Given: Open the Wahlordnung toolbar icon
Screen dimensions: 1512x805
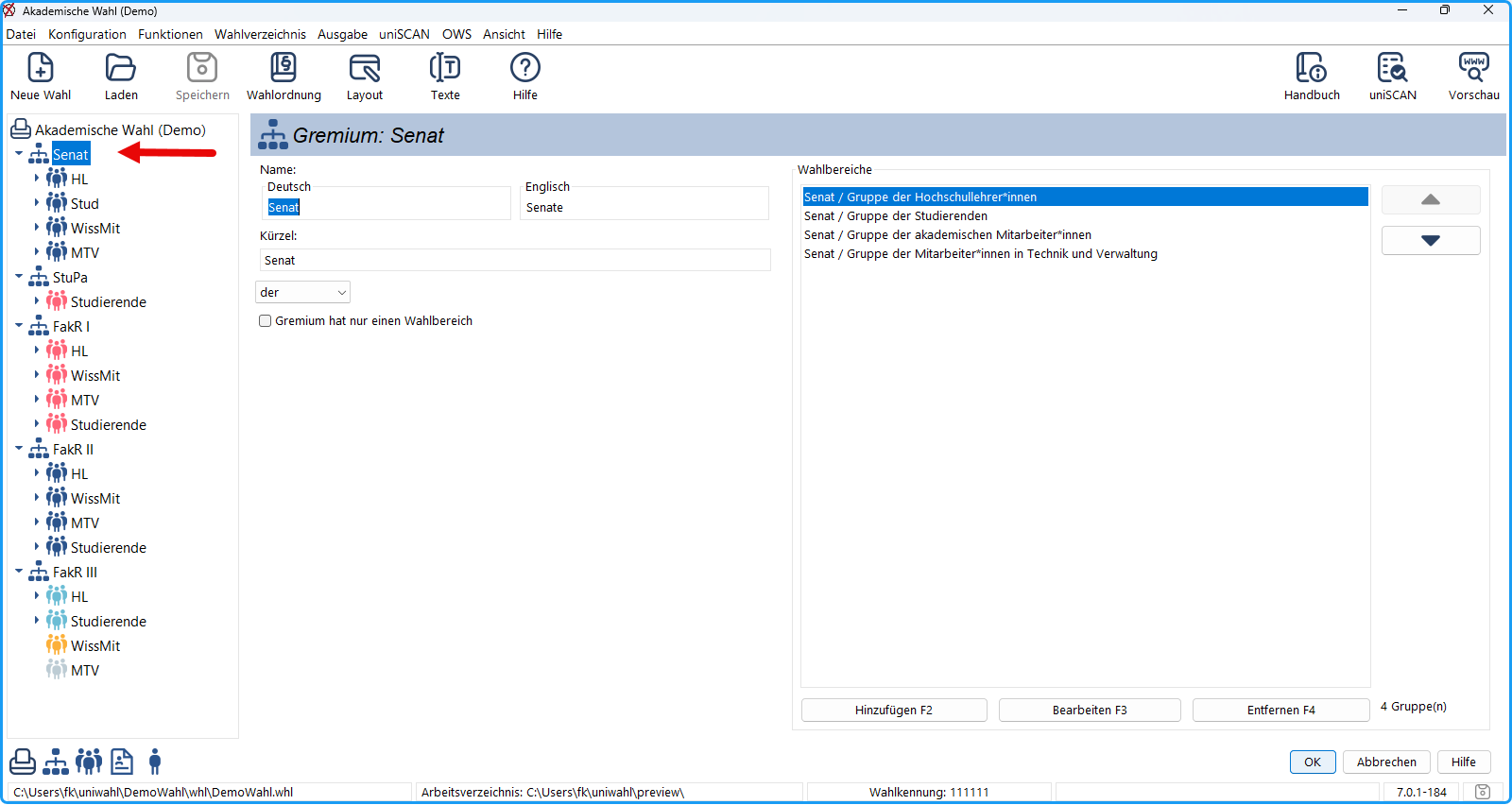Looking at the screenshot, I should pos(283,68).
